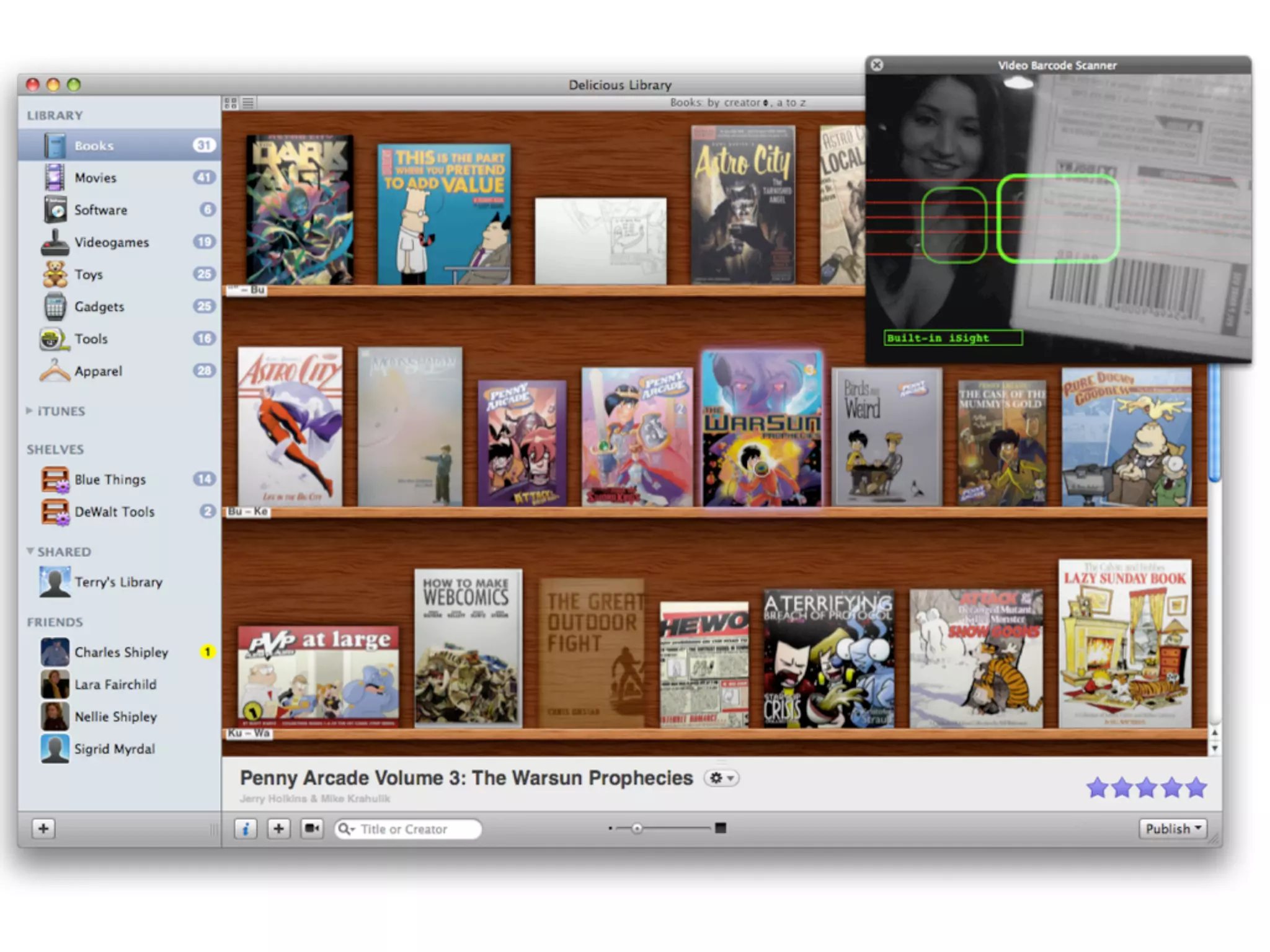This screenshot has width=1270, height=952.
Task: Set rating to five stars
Action: point(1196,788)
